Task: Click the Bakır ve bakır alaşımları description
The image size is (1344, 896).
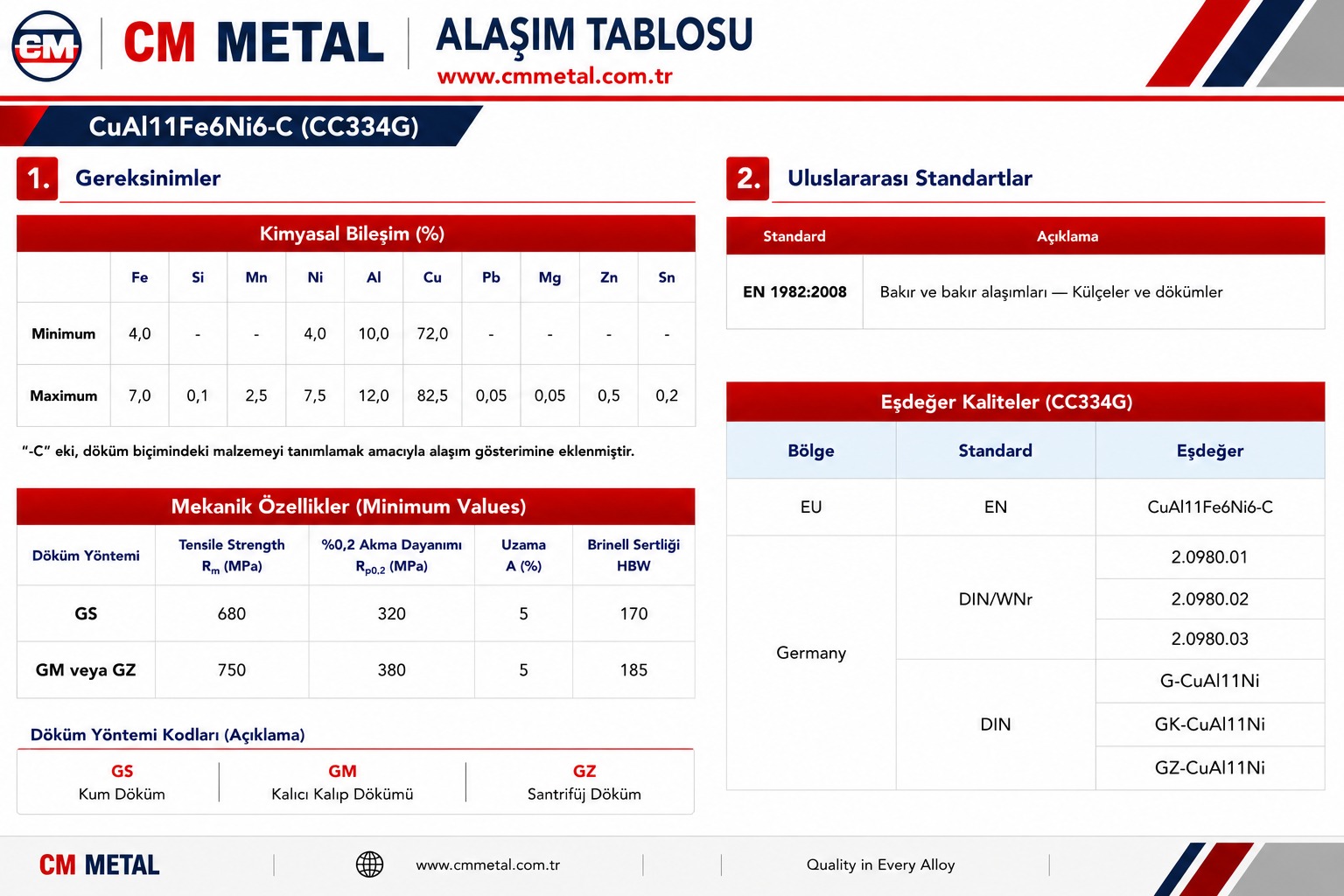Action: tap(1051, 292)
